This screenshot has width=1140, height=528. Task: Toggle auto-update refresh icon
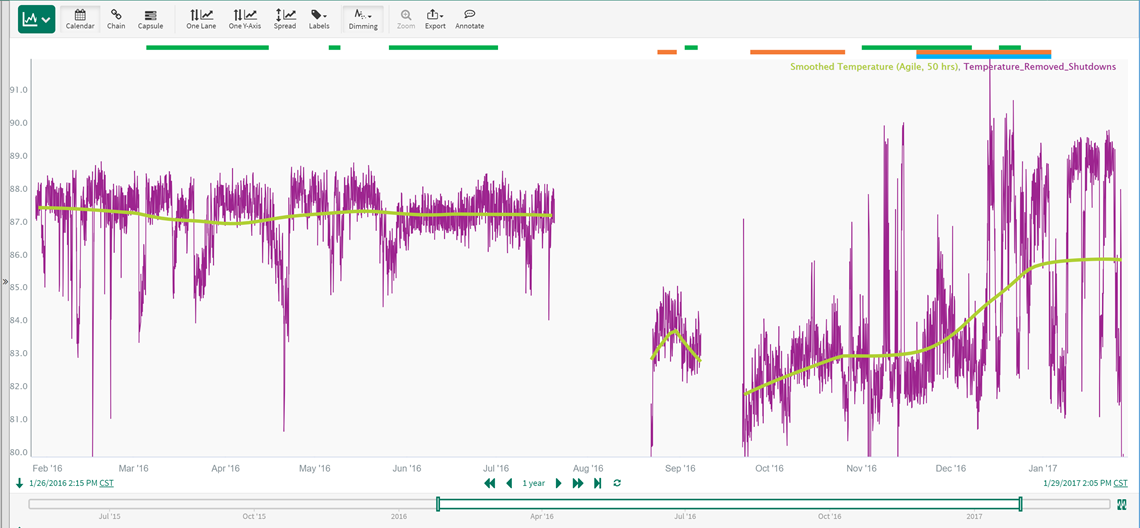click(x=617, y=483)
